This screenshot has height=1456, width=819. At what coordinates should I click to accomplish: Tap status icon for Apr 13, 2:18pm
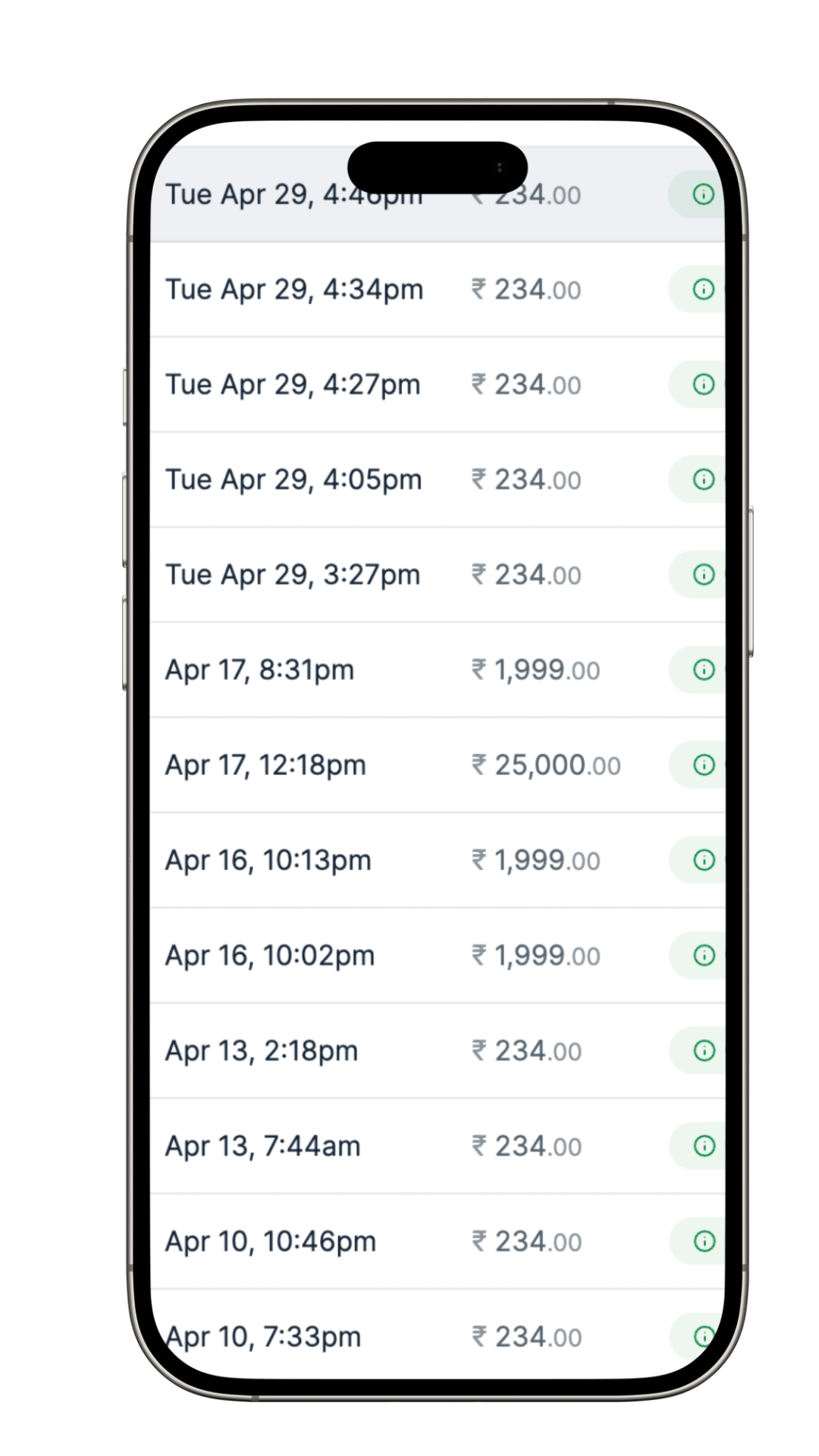(x=704, y=1051)
